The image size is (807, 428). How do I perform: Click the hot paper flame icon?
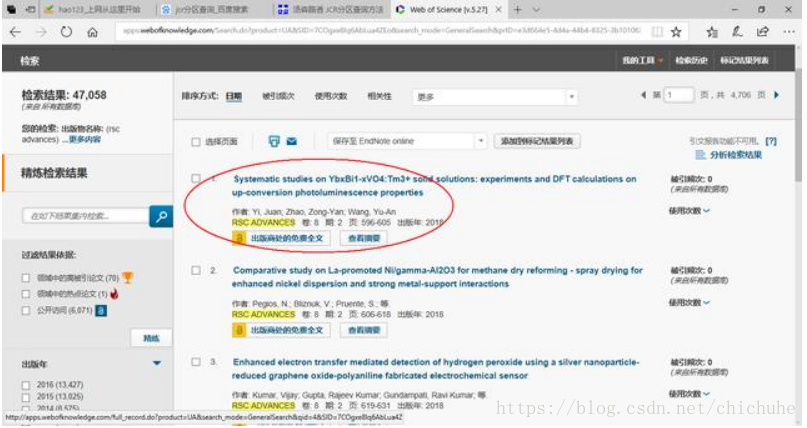point(114,294)
